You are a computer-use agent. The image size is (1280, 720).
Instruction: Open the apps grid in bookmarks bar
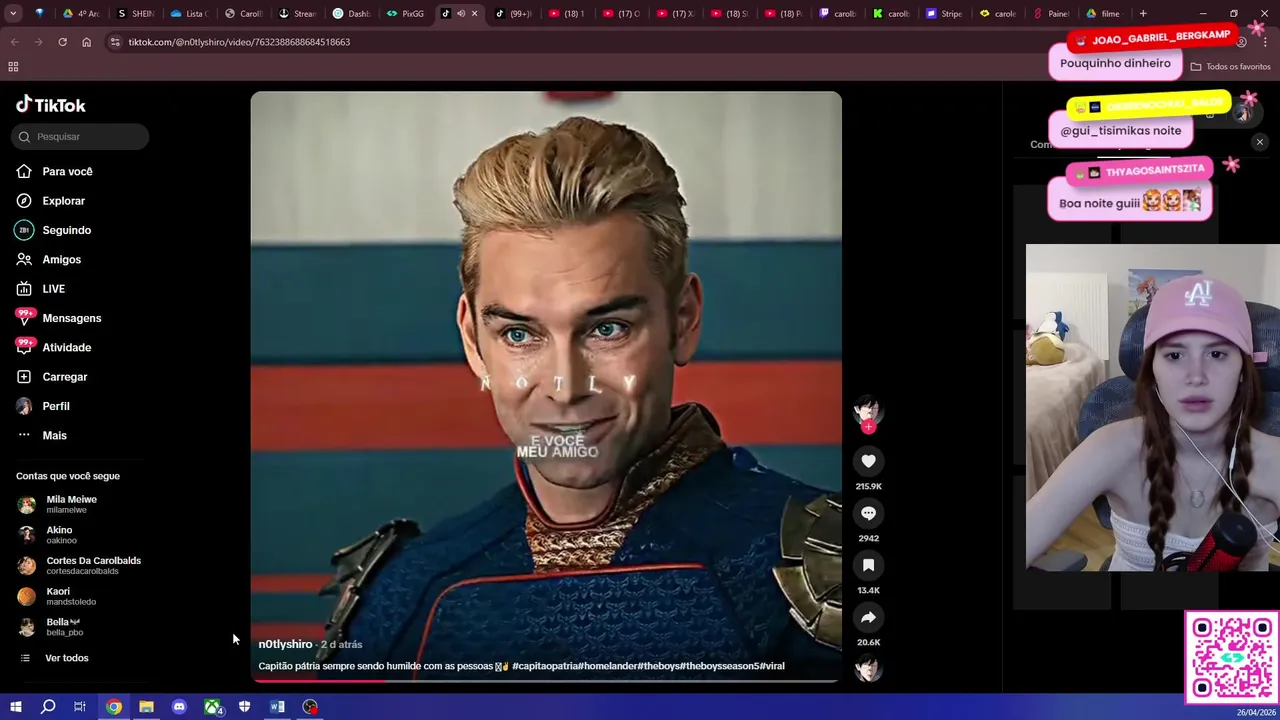coord(13,67)
